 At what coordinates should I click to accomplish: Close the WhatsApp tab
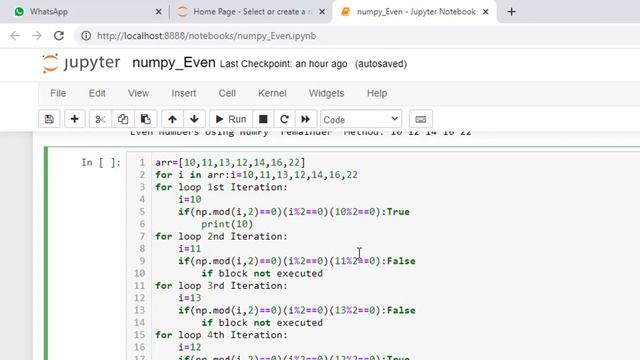[159, 12]
